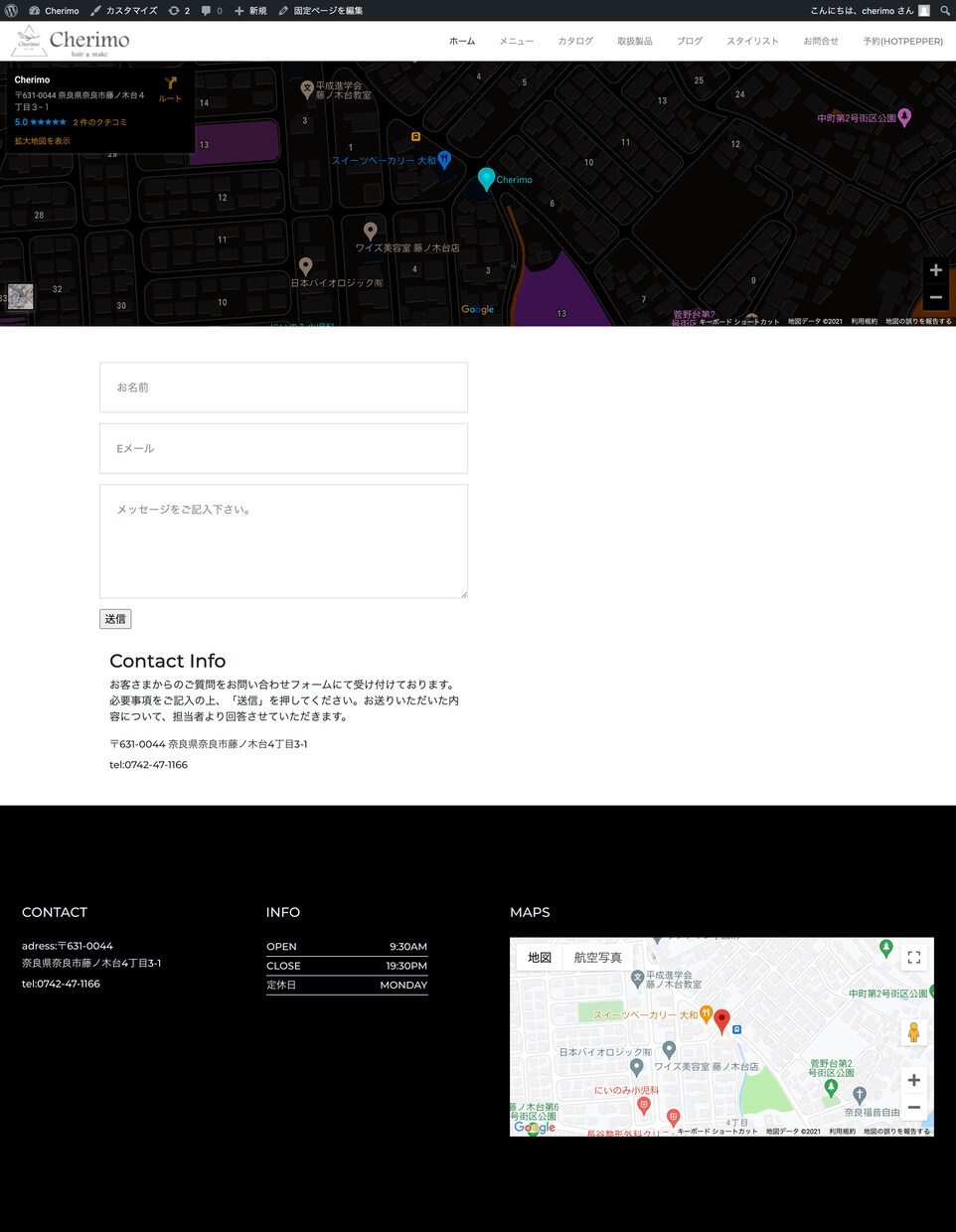Open comments in the admin bar
Image resolution: width=956 pixels, height=1232 pixels.
pos(212,10)
